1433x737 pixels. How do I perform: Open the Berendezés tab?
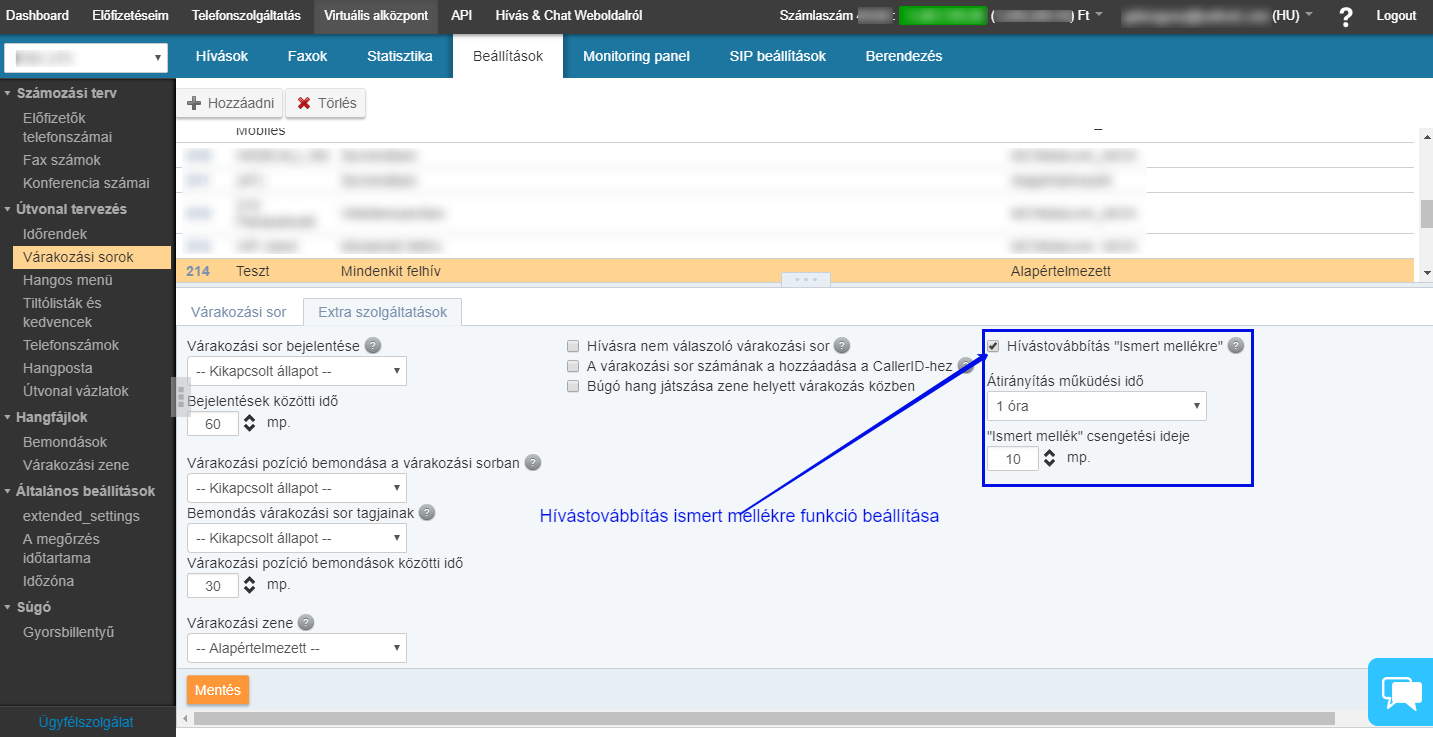(904, 56)
